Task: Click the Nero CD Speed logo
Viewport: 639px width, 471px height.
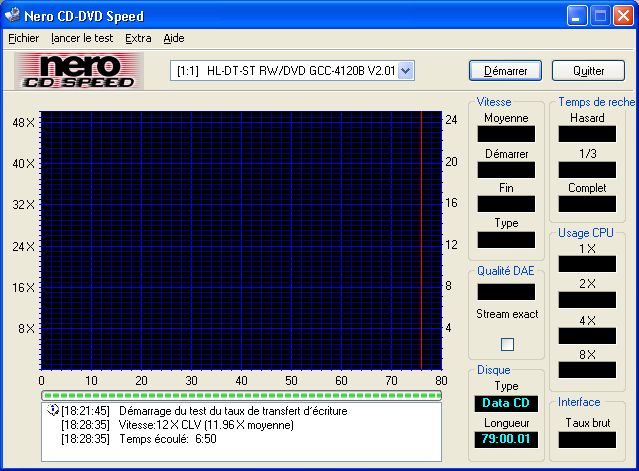Action: point(79,70)
